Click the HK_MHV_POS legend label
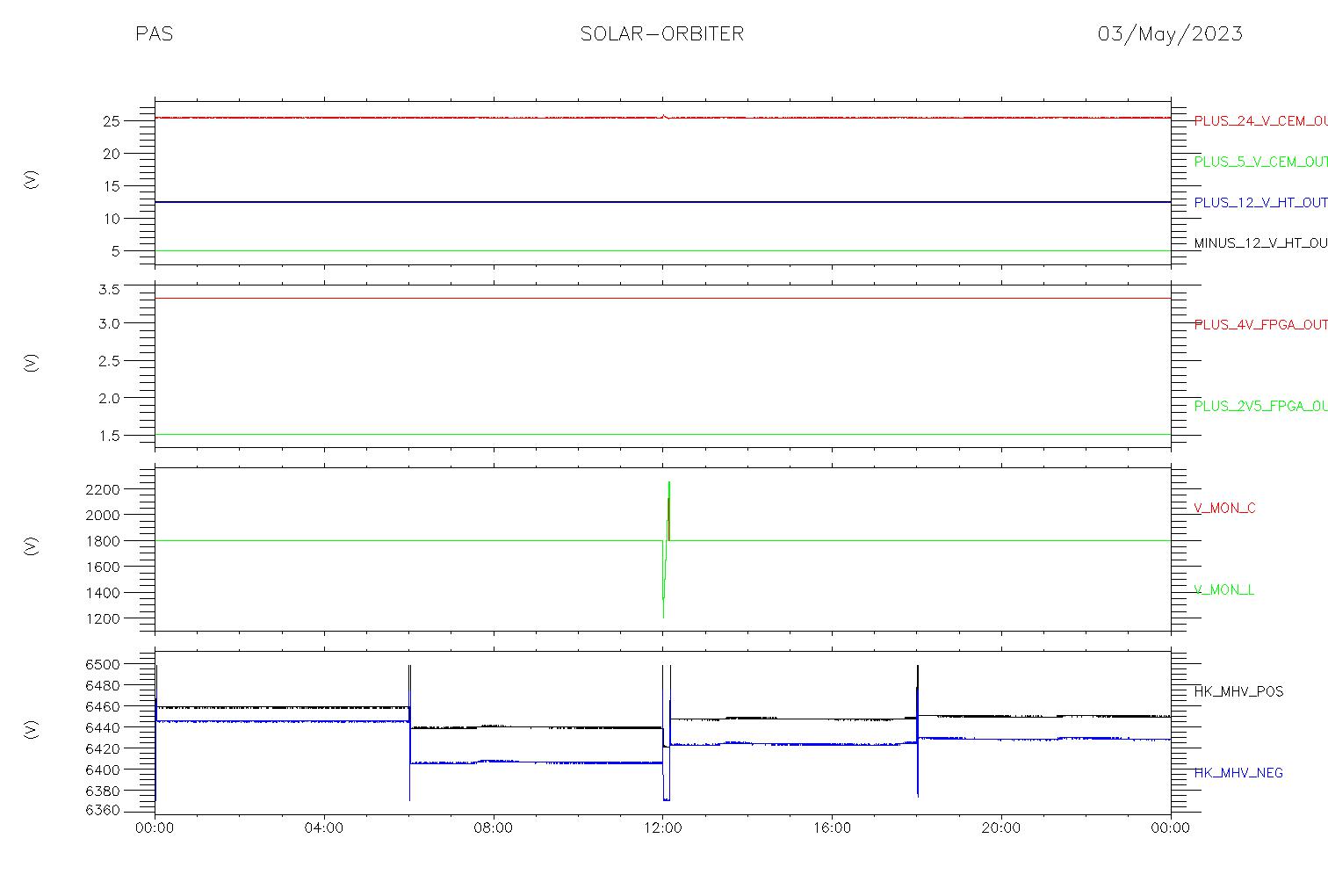This screenshot has width=1328, height=896. 1238,691
